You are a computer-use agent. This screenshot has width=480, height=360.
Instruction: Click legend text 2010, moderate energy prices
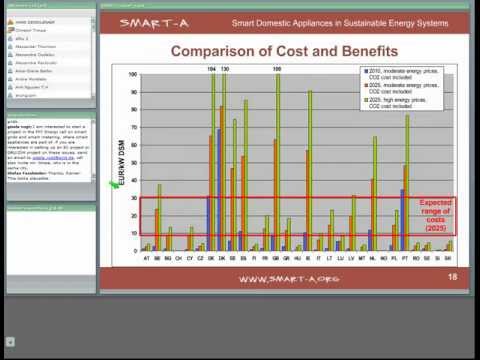(x=404, y=71)
